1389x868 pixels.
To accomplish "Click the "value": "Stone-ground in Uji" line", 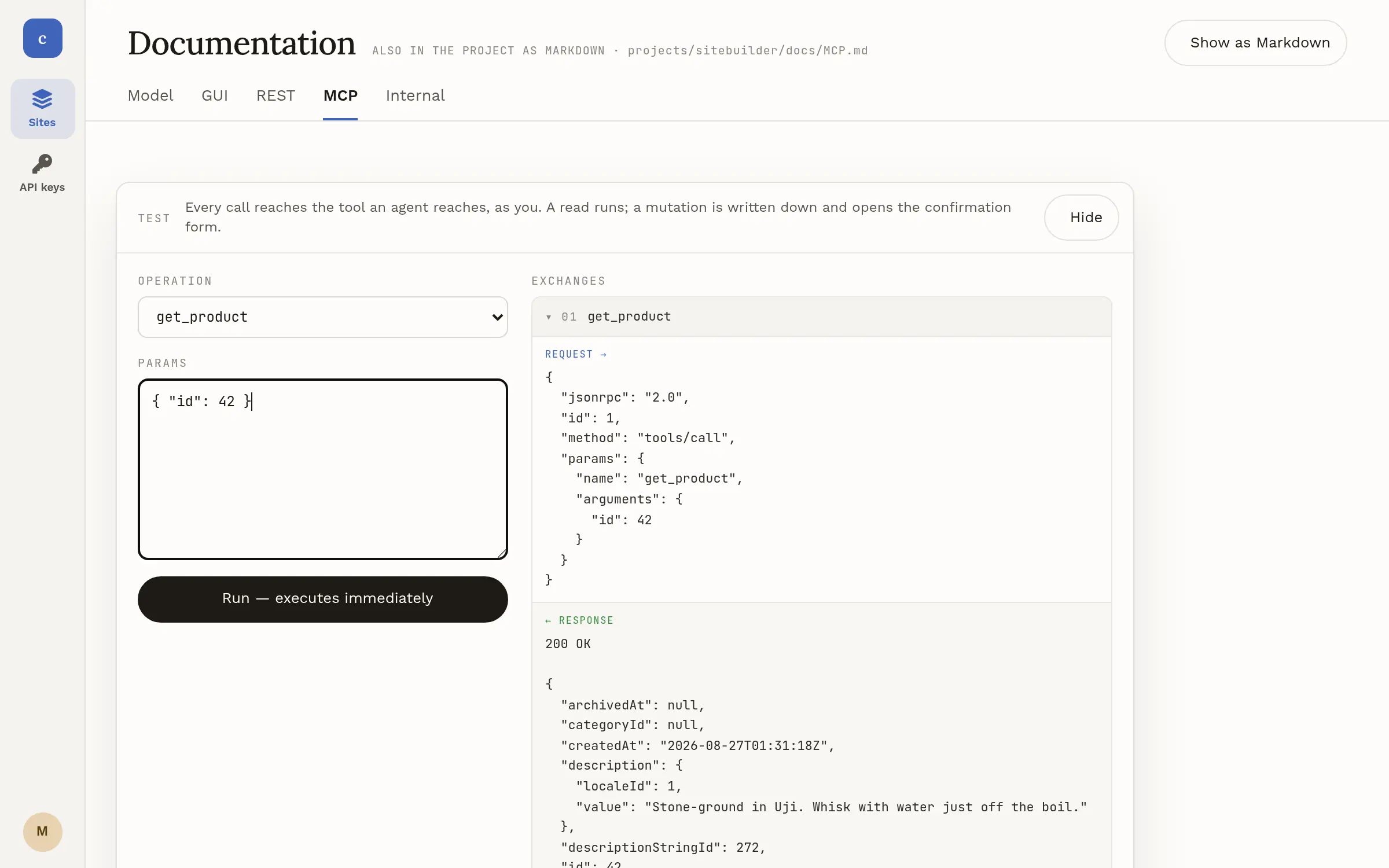I will click(x=832, y=807).
